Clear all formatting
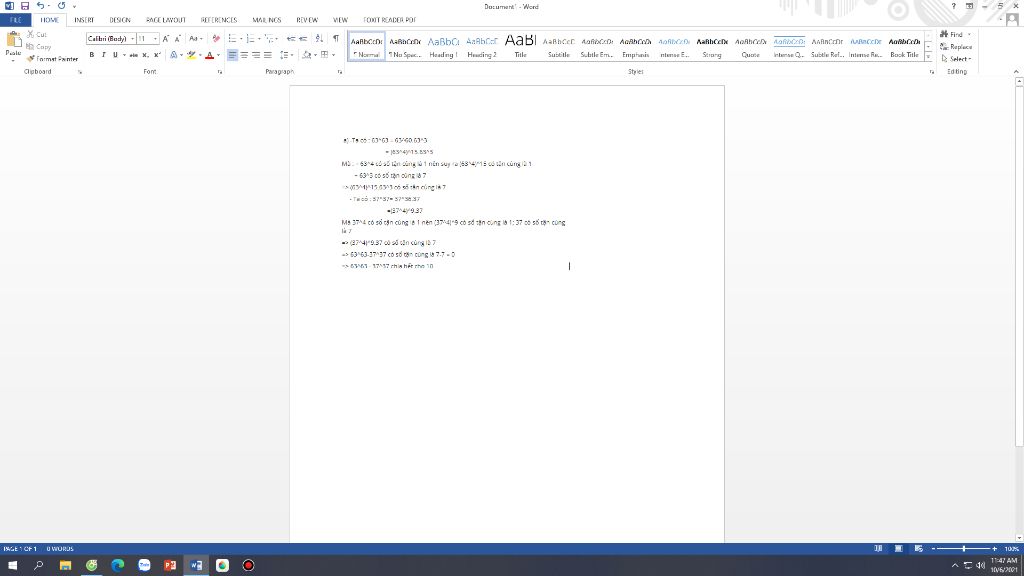 pyautogui.click(x=216, y=39)
